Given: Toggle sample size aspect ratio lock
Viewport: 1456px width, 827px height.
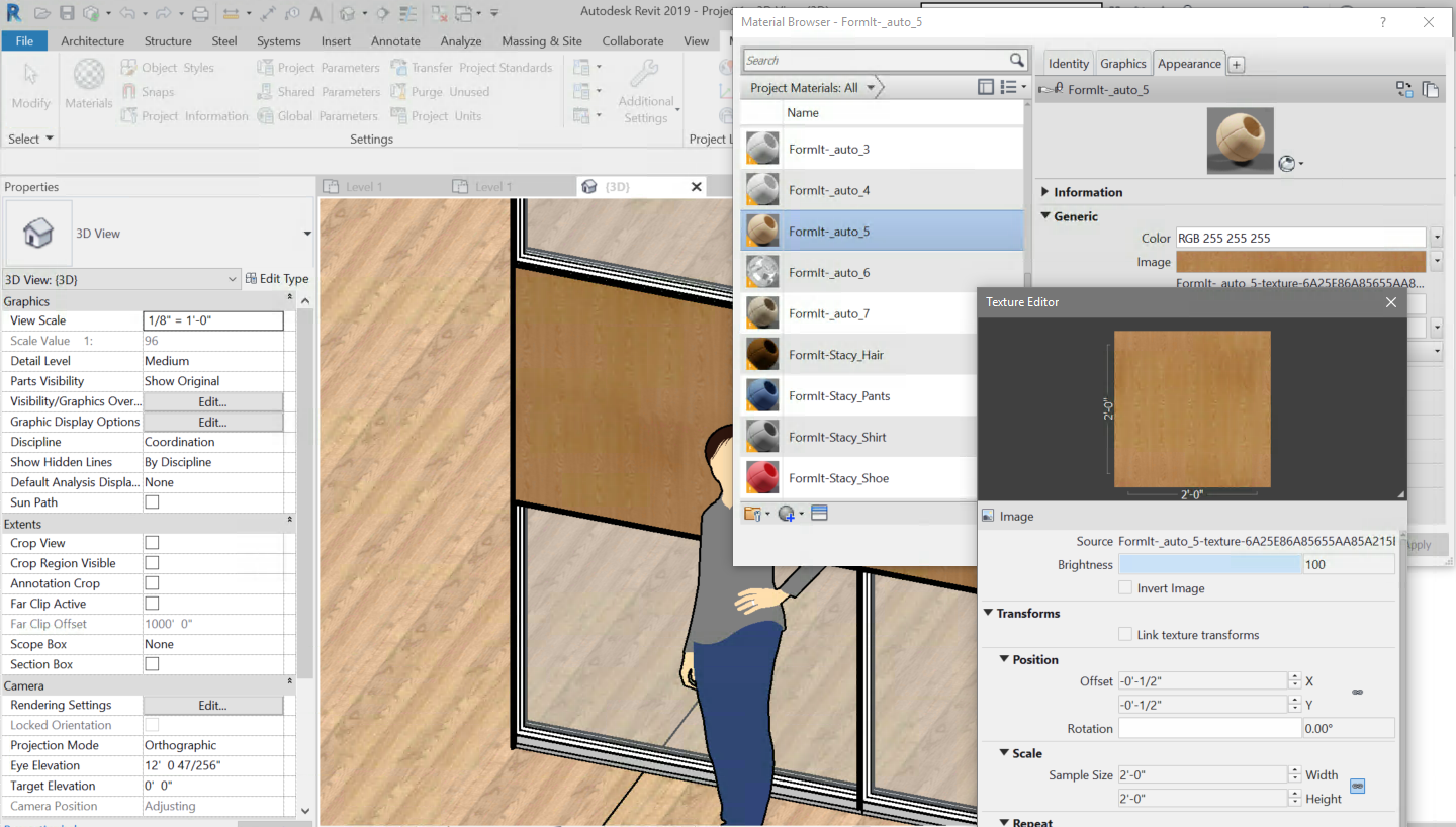Looking at the screenshot, I should click(1357, 786).
